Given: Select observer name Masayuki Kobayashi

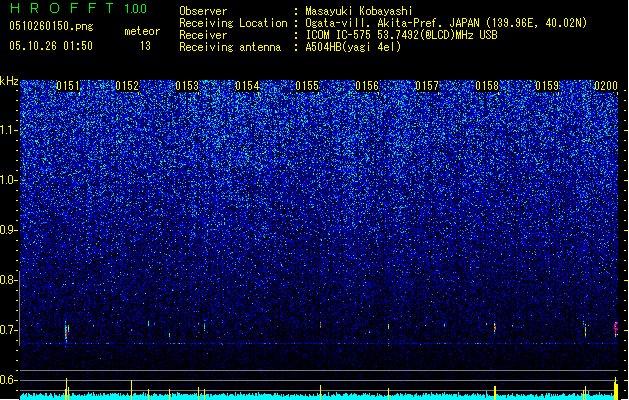Looking at the screenshot, I should [x=359, y=11].
